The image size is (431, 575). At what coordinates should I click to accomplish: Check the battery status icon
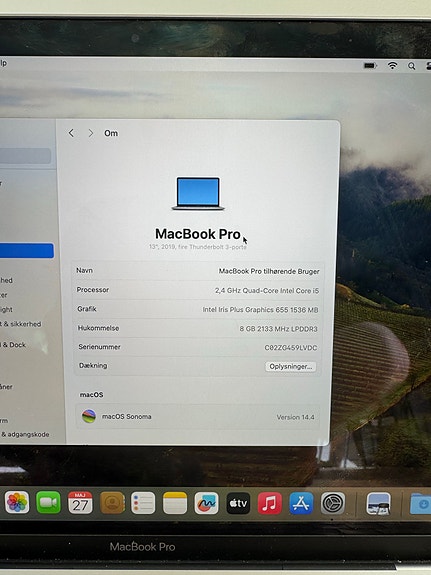pyautogui.click(x=370, y=66)
